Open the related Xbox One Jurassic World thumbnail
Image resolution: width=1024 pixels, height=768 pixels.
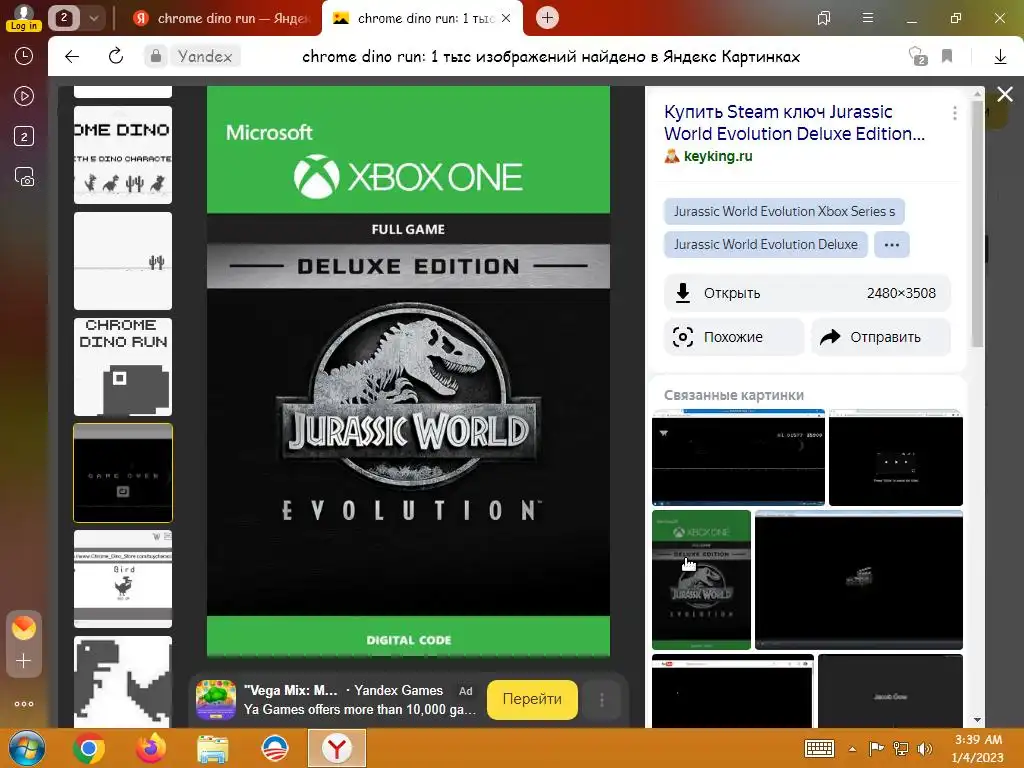tap(701, 580)
